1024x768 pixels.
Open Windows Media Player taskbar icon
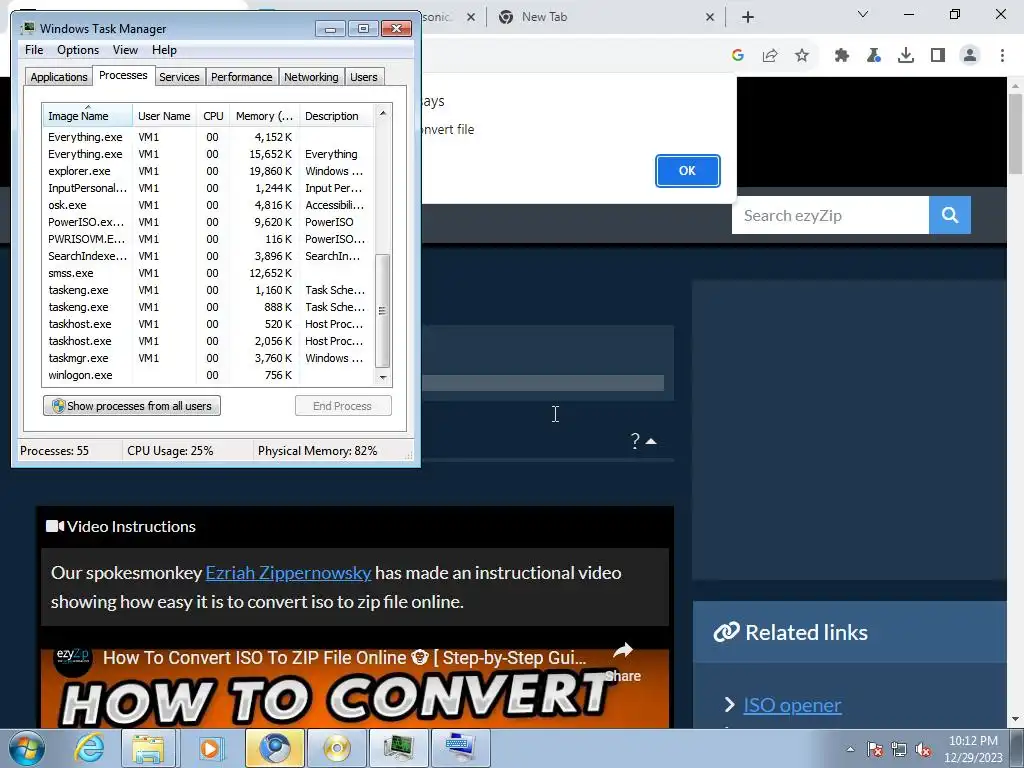[210, 748]
